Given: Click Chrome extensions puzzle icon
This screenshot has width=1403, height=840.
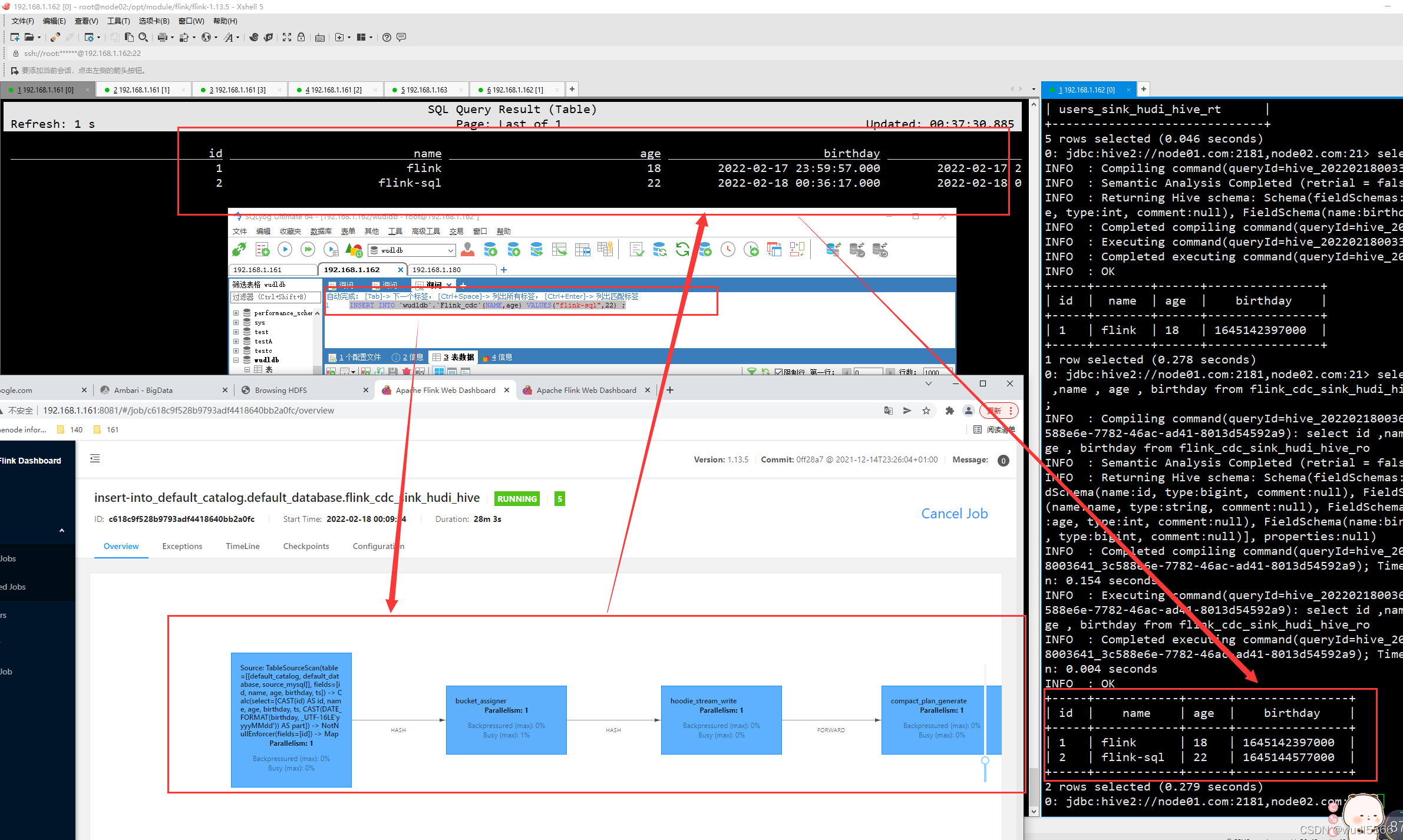Looking at the screenshot, I should click(x=949, y=411).
